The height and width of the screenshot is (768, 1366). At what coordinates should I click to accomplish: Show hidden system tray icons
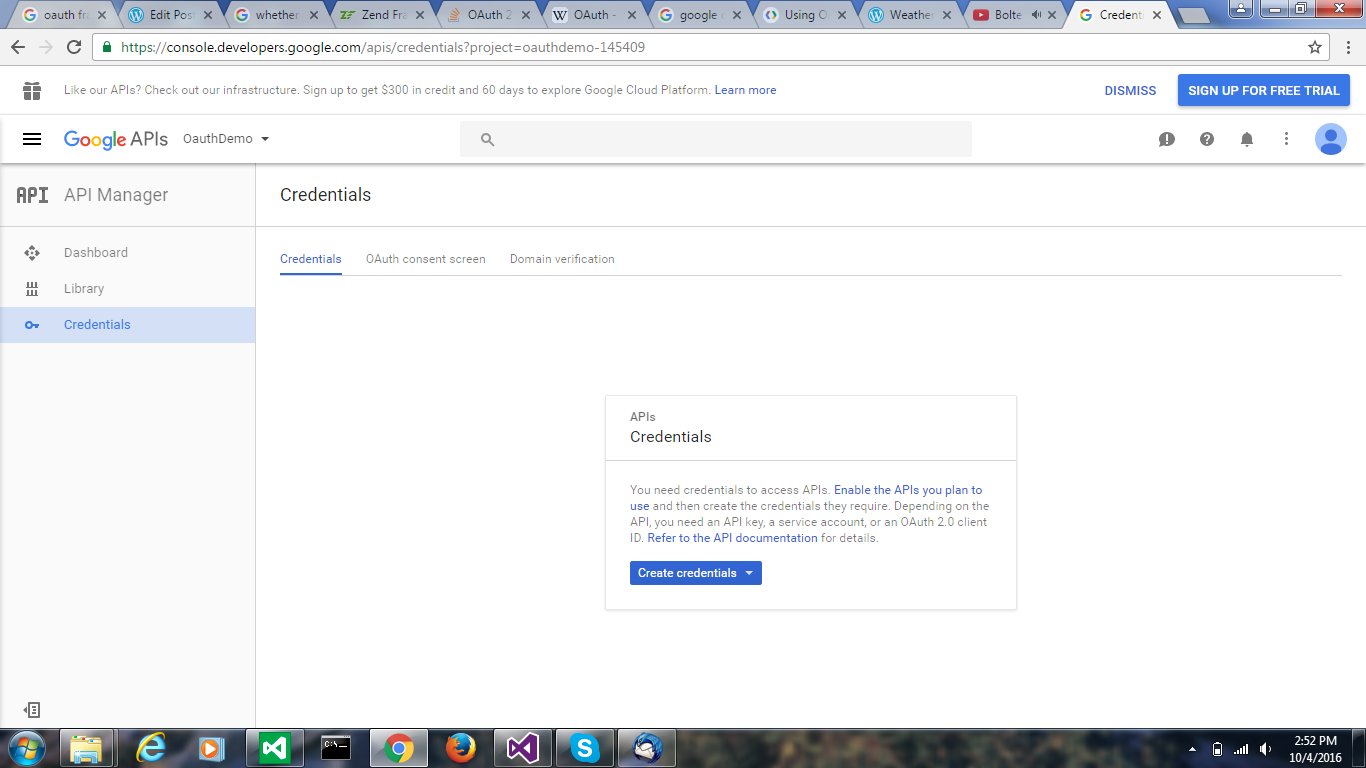pyautogui.click(x=1192, y=749)
